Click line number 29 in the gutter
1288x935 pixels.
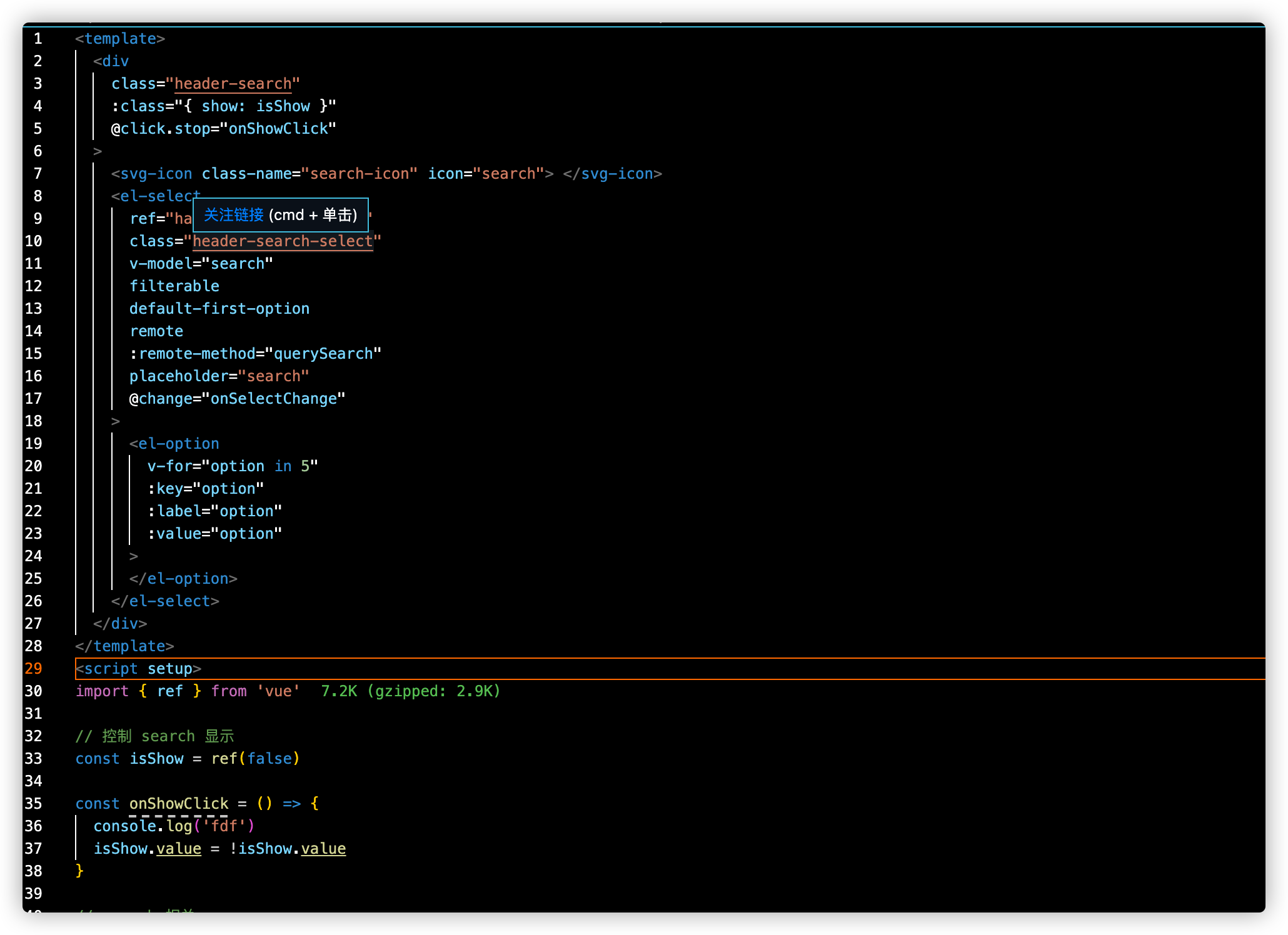pyautogui.click(x=34, y=668)
